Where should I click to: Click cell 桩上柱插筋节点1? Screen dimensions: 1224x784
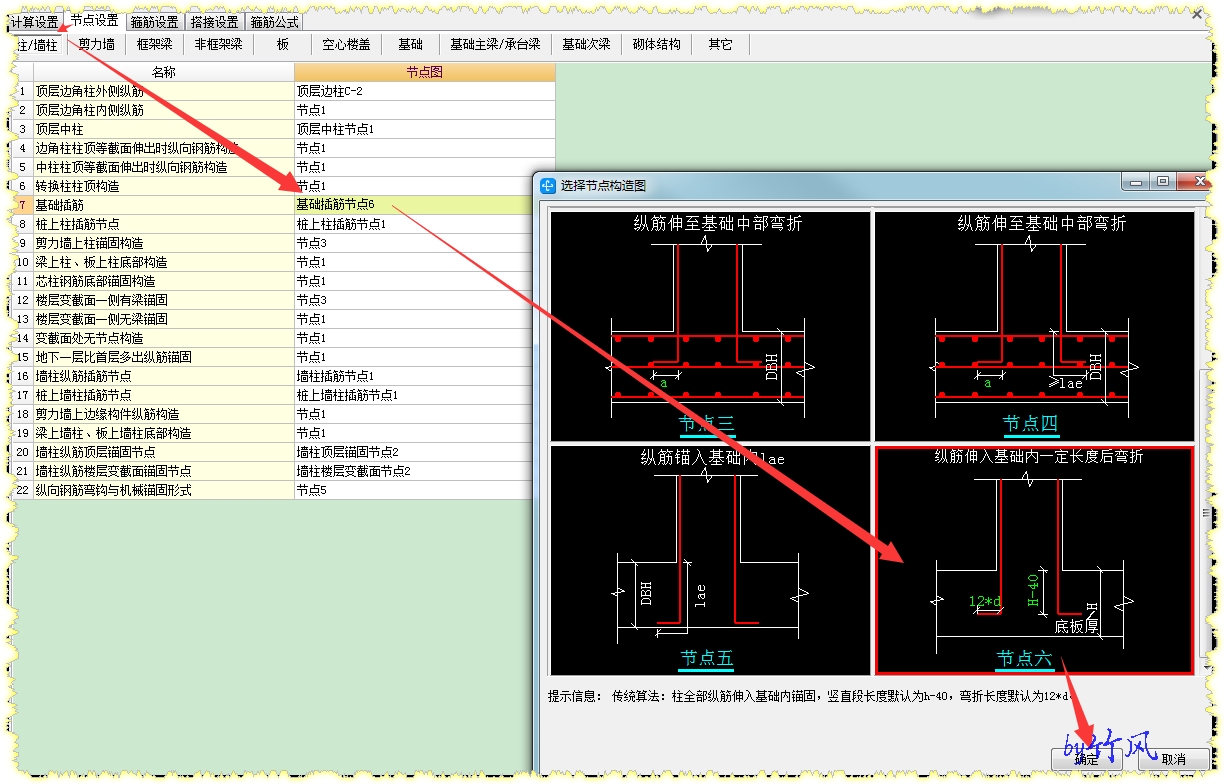click(x=415, y=224)
